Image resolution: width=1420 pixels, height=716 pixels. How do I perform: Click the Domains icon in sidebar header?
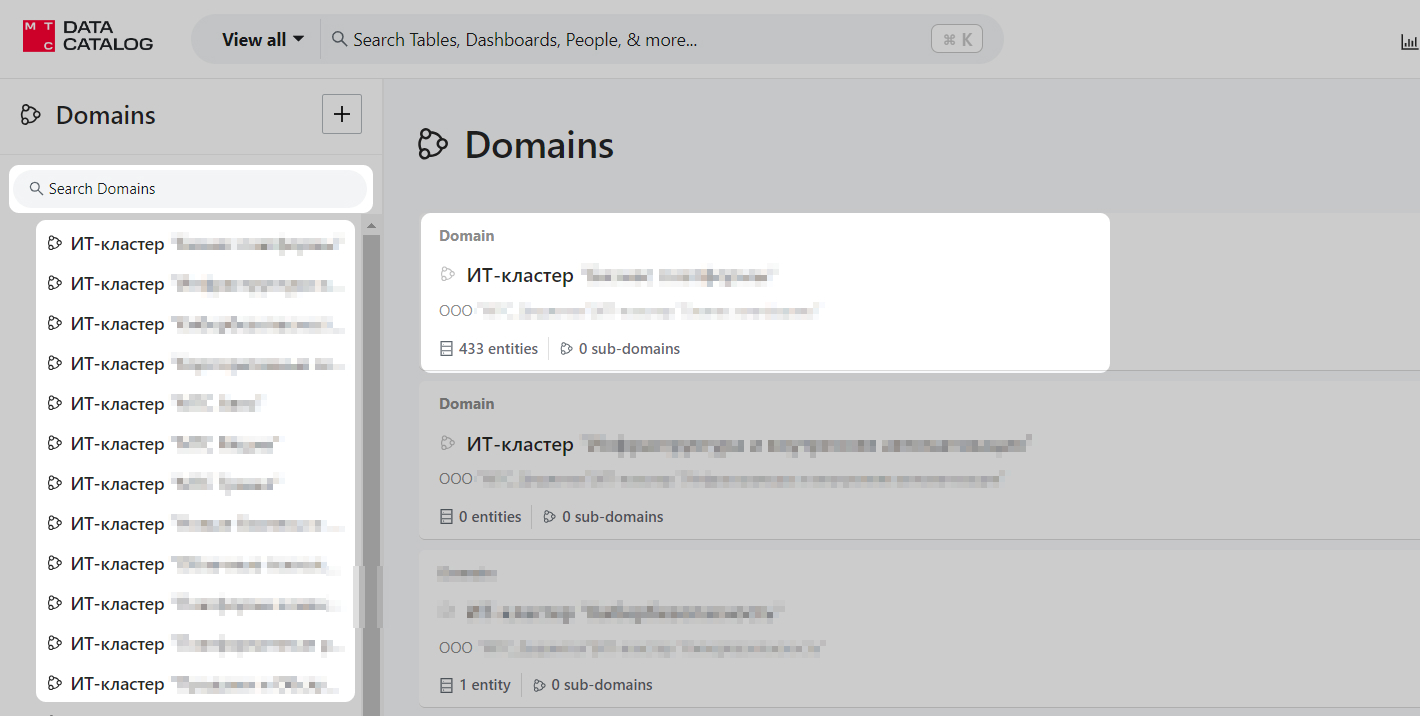[x=31, y=115]
